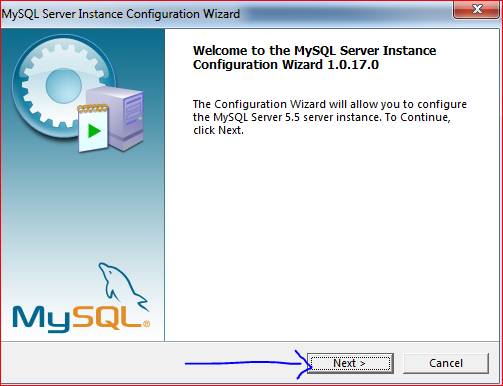This screenshot has height=386, width=503.
Task: Click the 1.0.17.0 version number
Action: (x=353, y=65)
